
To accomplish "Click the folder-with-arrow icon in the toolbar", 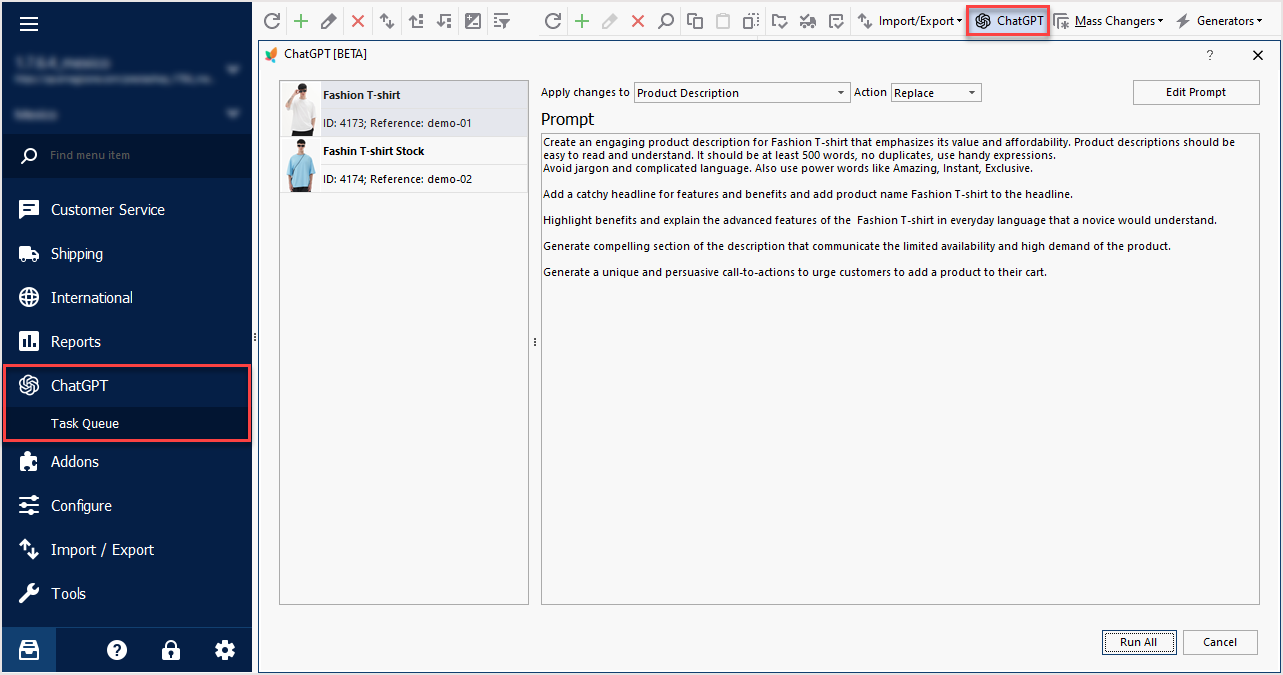I will (x=781, y=21).
